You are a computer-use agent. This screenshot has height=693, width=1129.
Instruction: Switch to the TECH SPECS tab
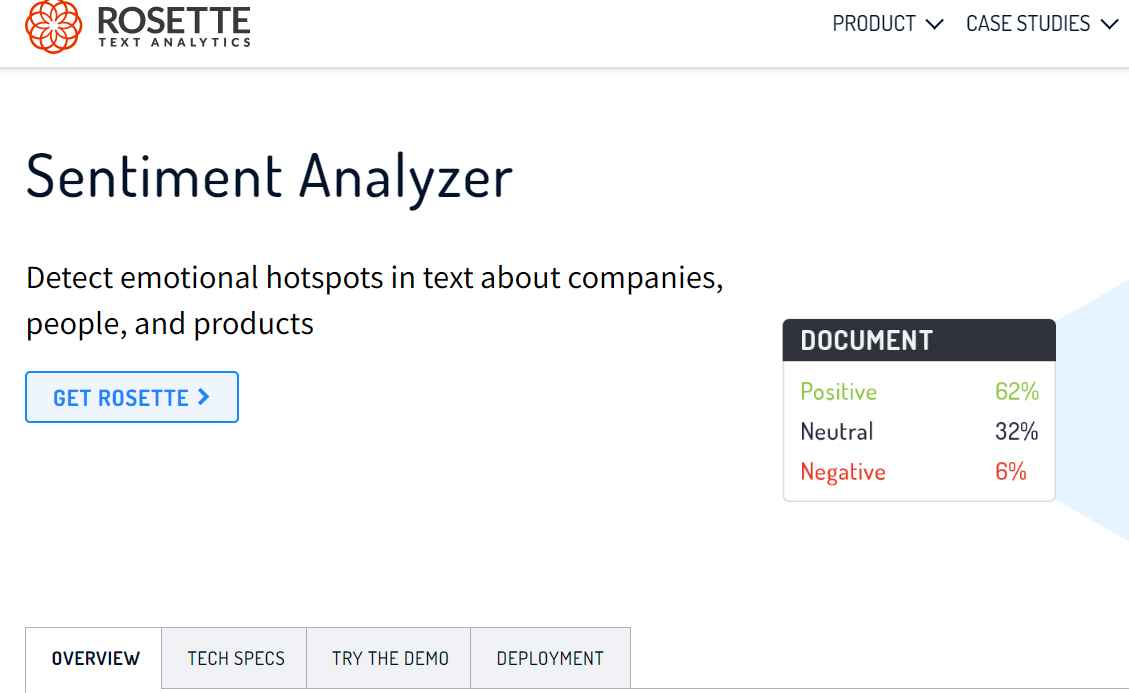235,658
